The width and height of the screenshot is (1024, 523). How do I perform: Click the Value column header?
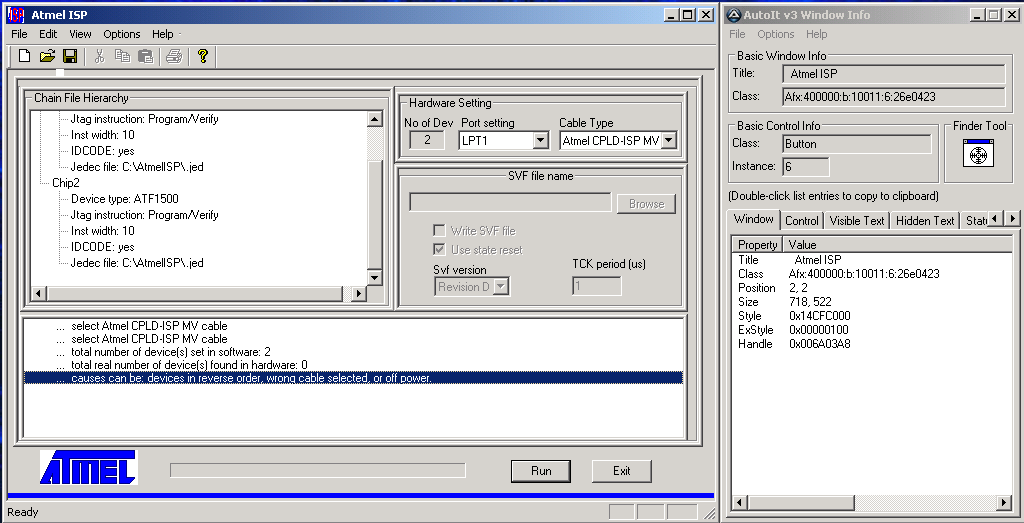[897, 245]
